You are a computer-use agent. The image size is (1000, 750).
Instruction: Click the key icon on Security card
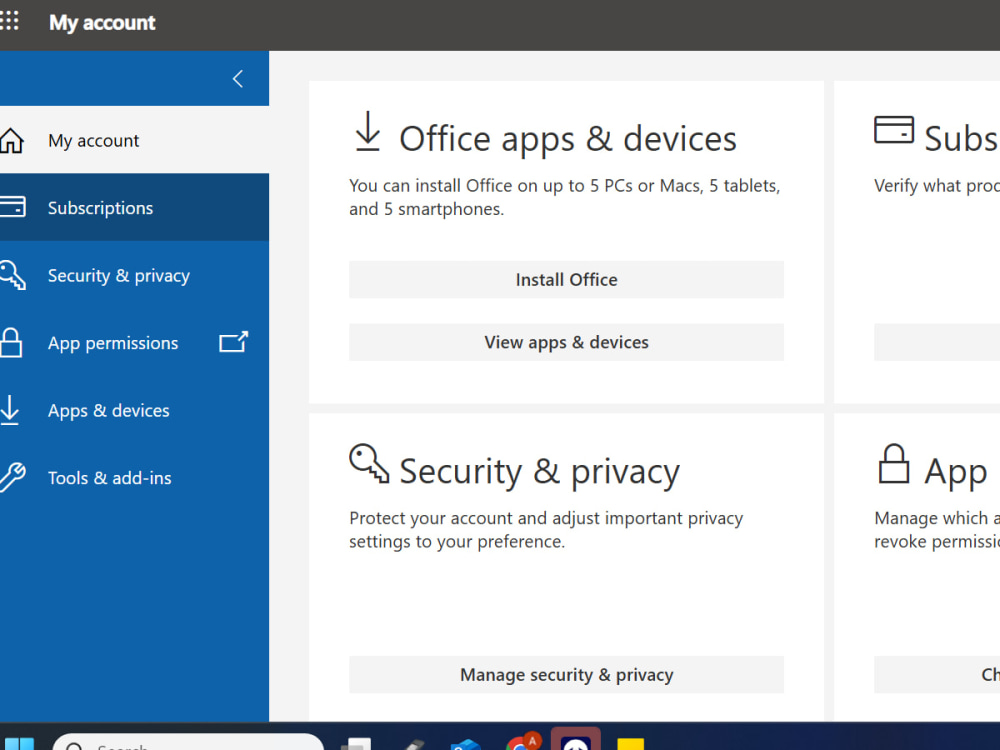tap(369, 464)
